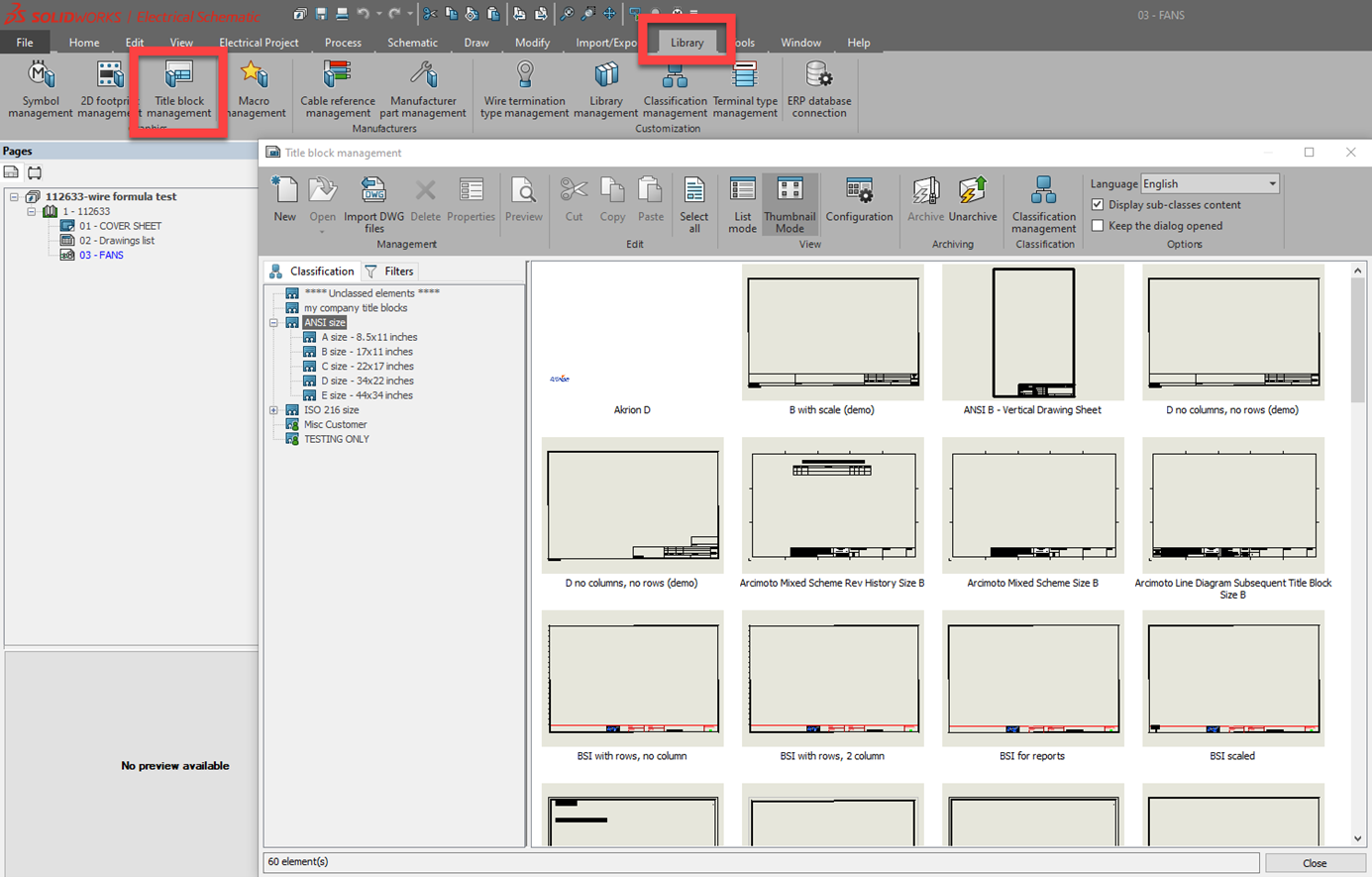Open title block Properties

[471, 199]
